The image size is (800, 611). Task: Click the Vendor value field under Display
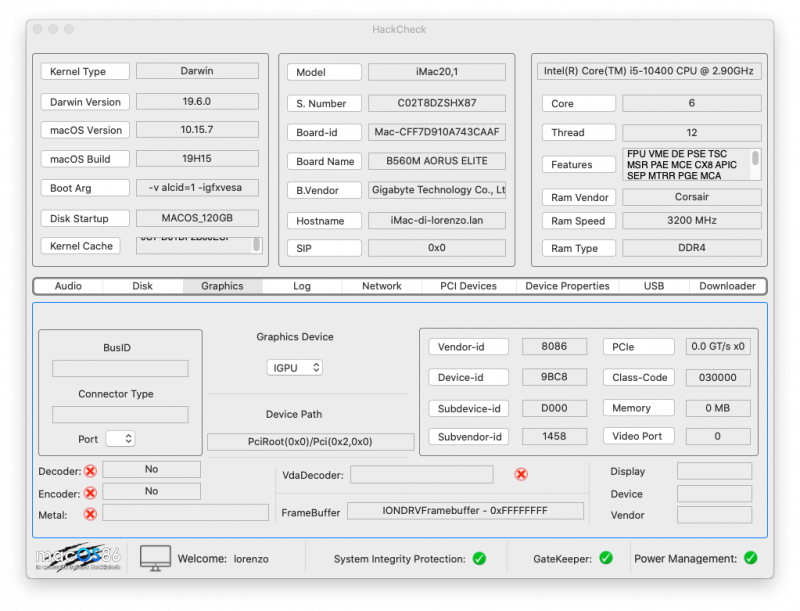coord(714,515)
